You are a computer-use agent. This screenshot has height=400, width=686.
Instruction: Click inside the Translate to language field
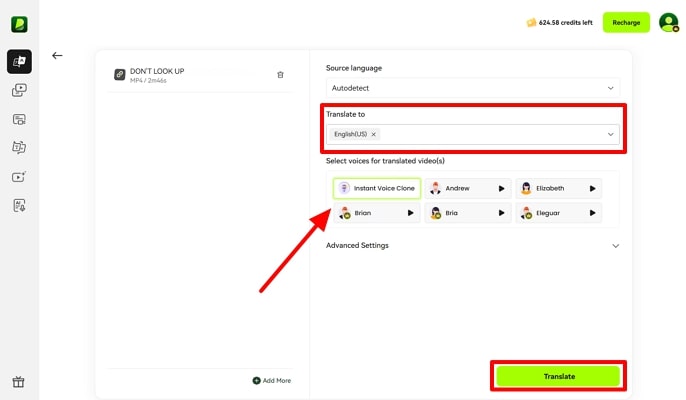472,134
